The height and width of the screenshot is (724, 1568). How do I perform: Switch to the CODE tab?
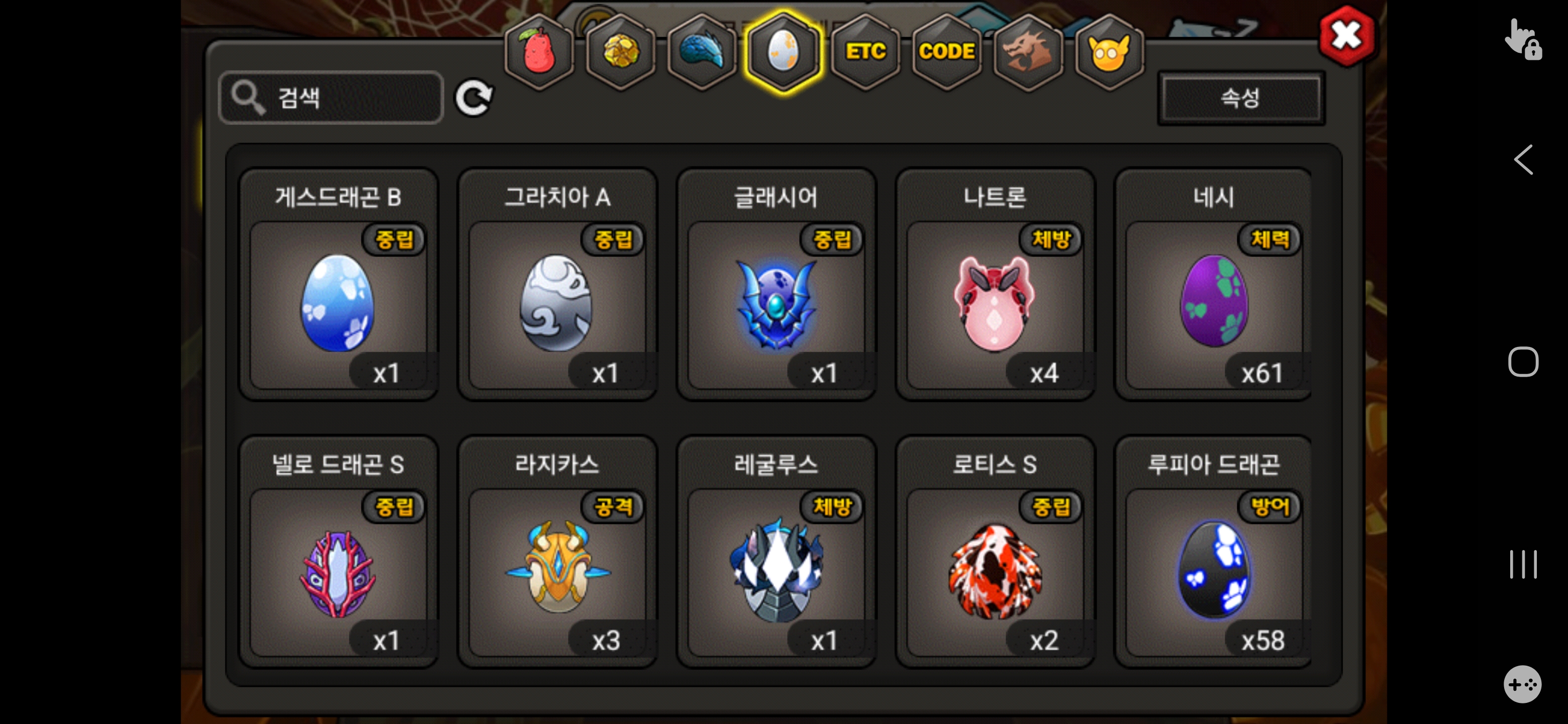click(946, 52)
